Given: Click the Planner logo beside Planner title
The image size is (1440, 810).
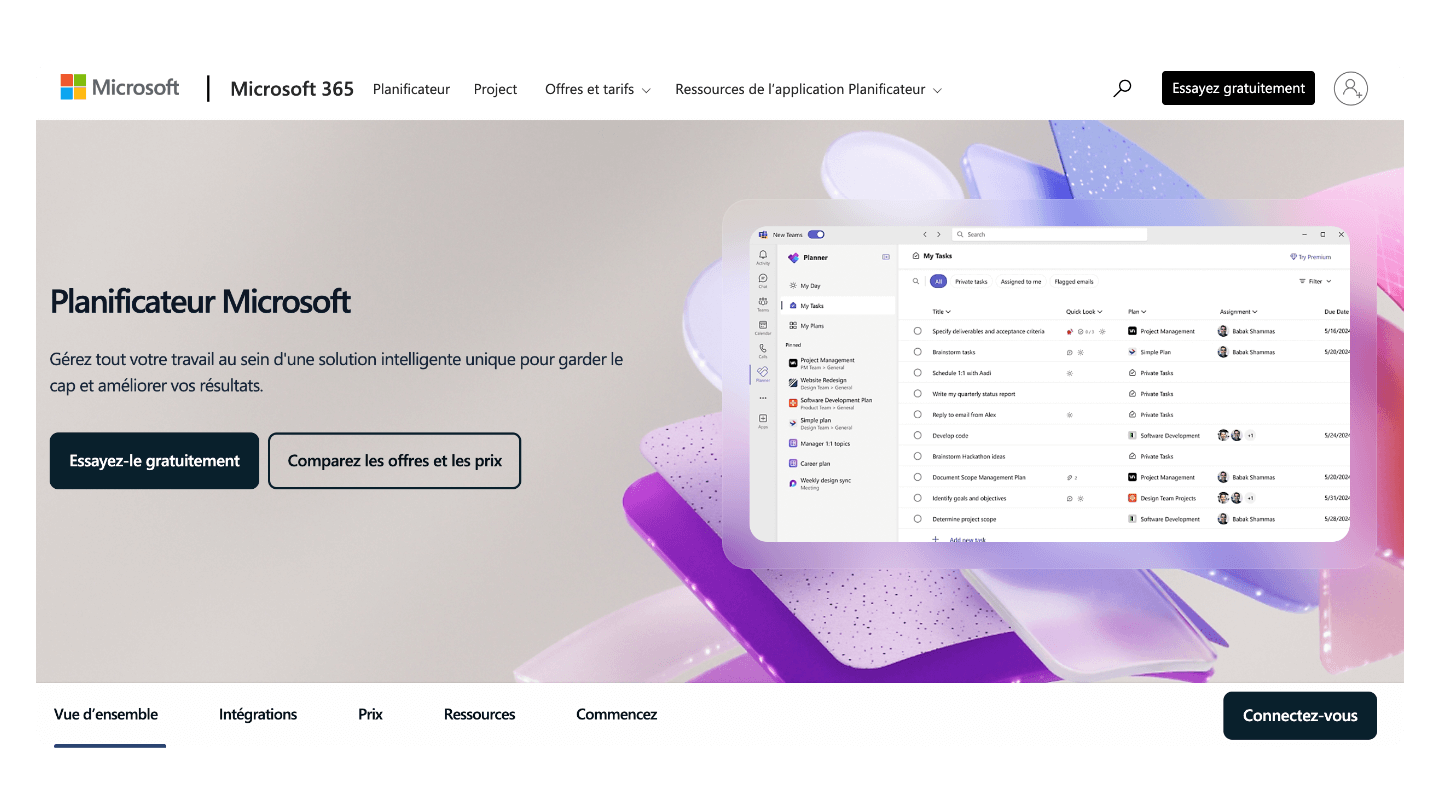Looking at the screenshot, I should [794, 257].
